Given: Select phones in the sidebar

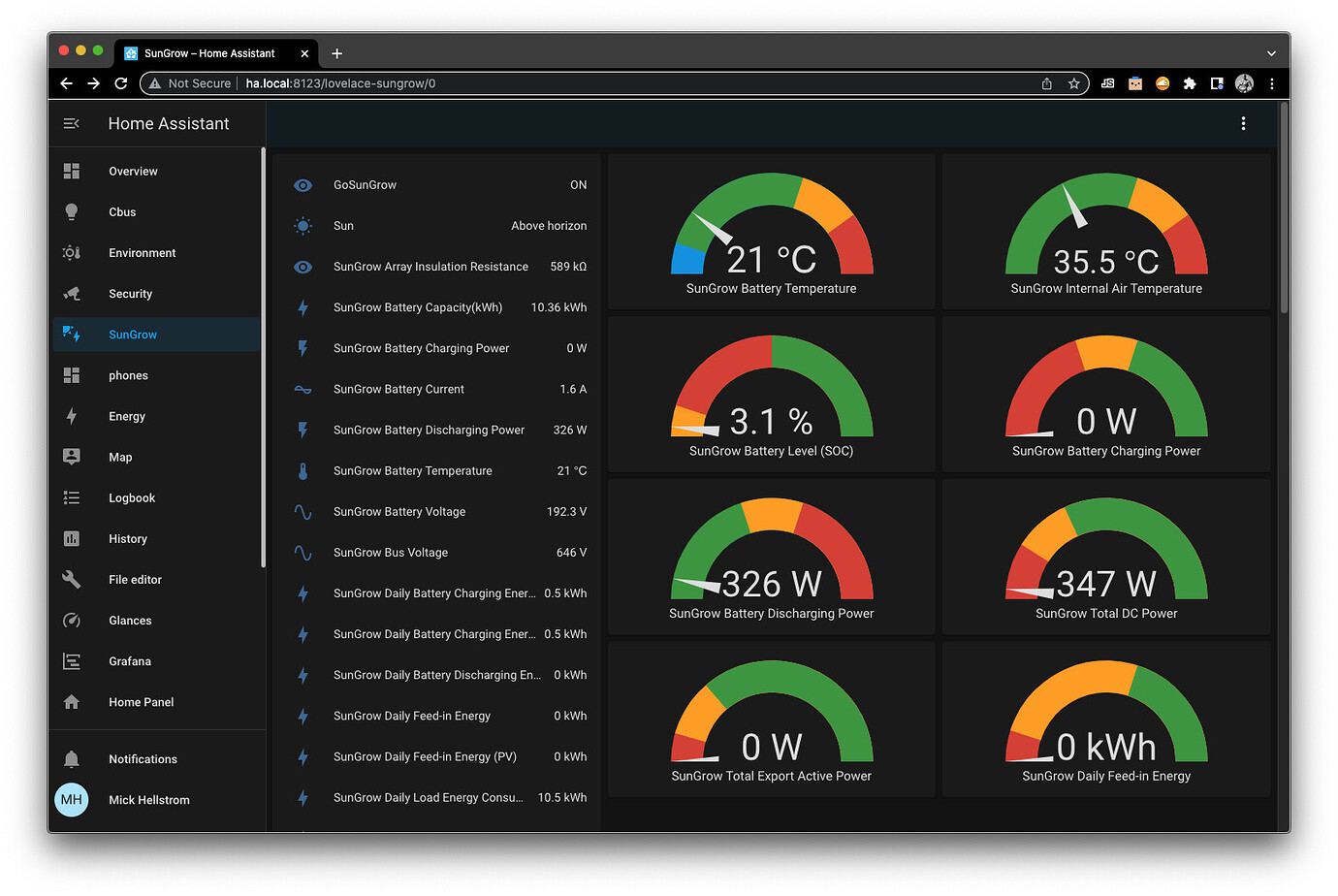Looking at the screenshot, I should click(x=155, y=375).
